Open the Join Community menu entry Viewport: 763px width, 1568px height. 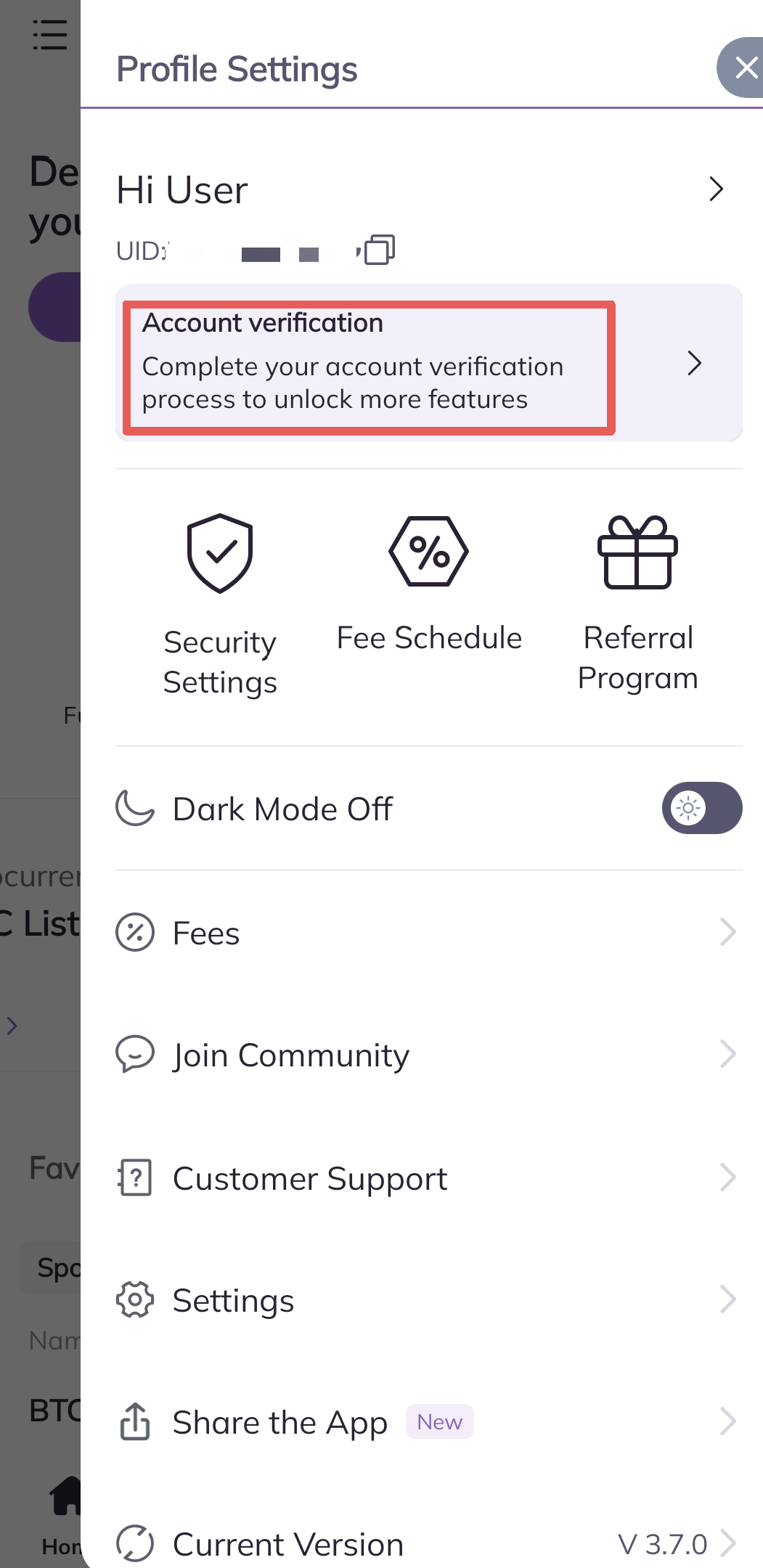[x=290, y=1055]
